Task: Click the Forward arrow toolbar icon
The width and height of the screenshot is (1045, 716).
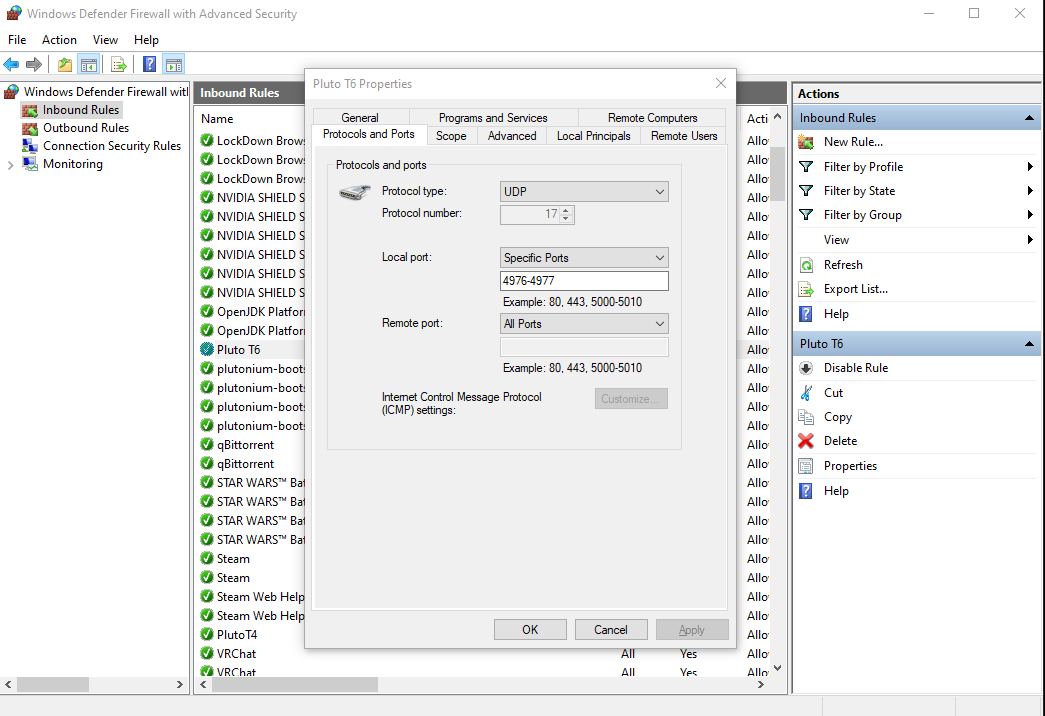Action: coord(33,65)
